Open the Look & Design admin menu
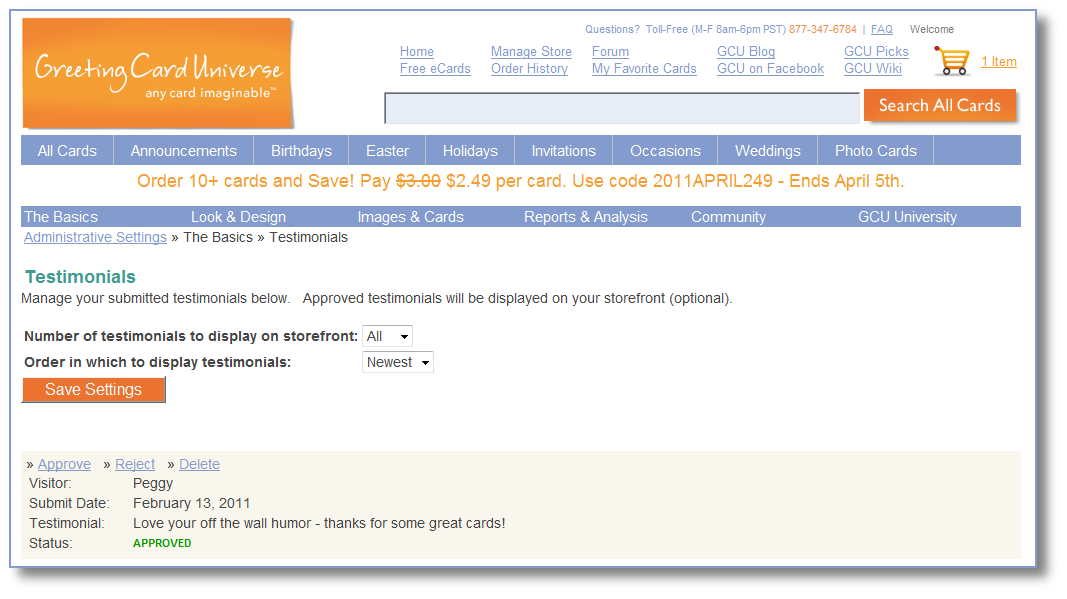1067x599 pixels. click(238, 216)
